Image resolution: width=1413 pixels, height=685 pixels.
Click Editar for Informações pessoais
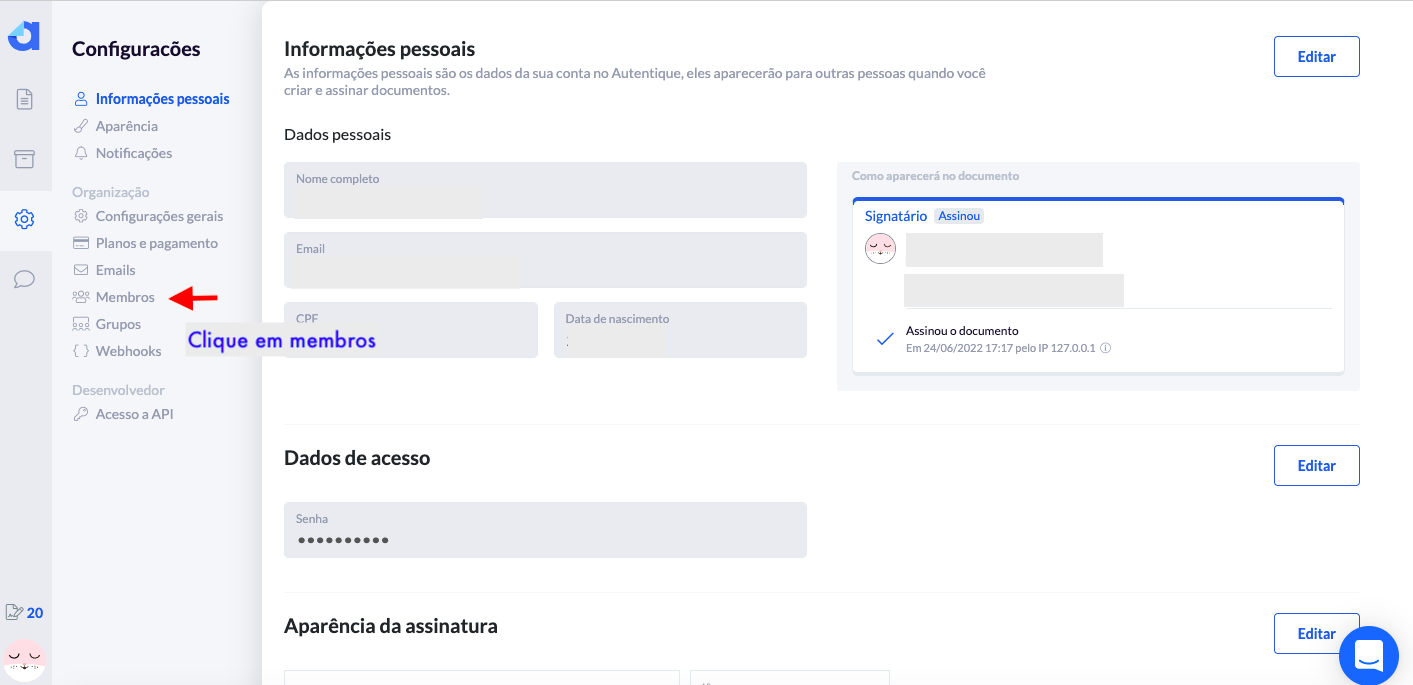click(1316, 56)
